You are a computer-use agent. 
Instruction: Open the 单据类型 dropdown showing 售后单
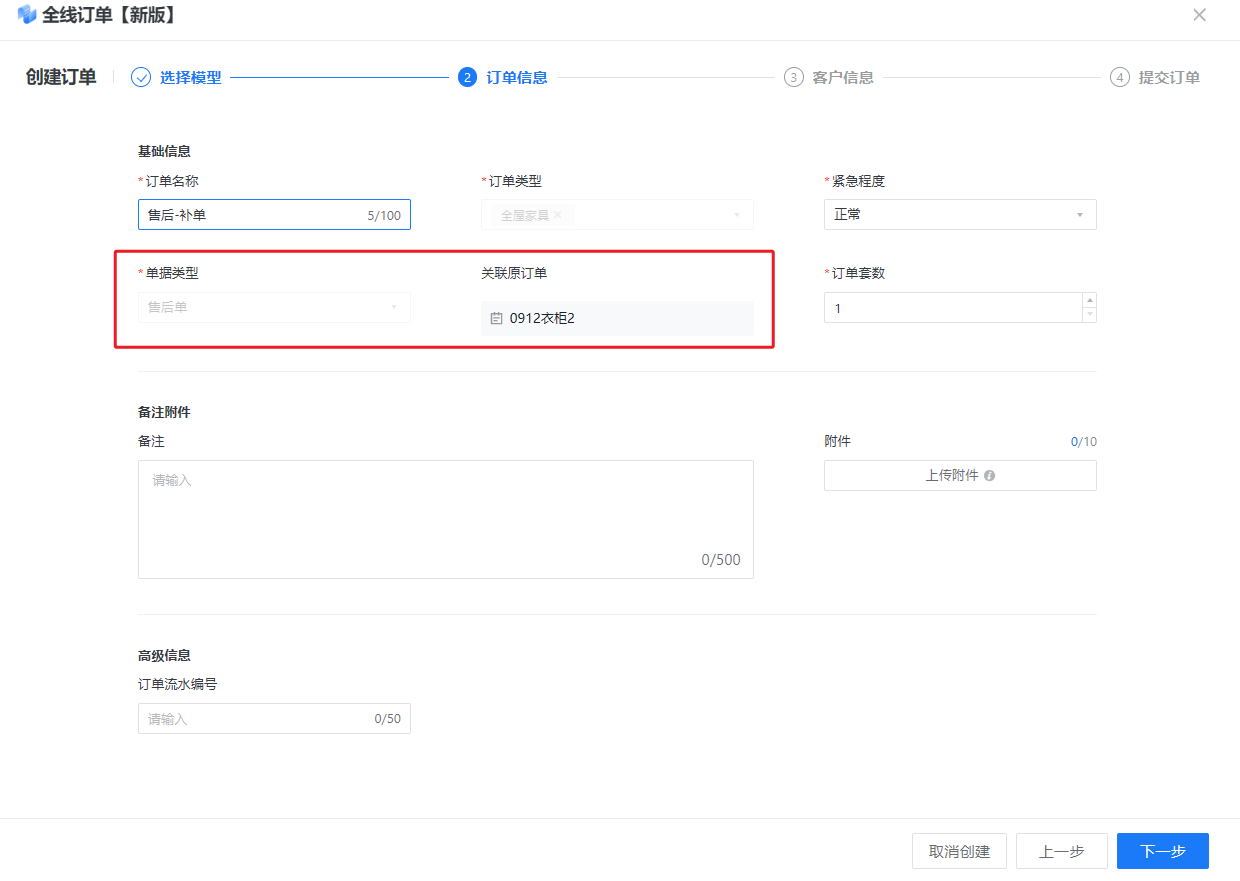(273, 307)
